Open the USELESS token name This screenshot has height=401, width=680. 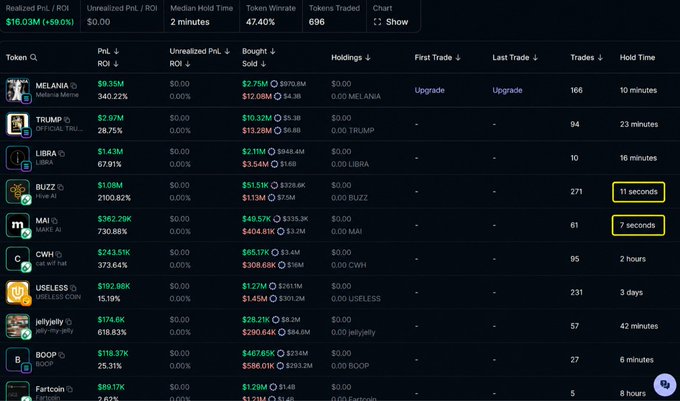coord(52,288)
